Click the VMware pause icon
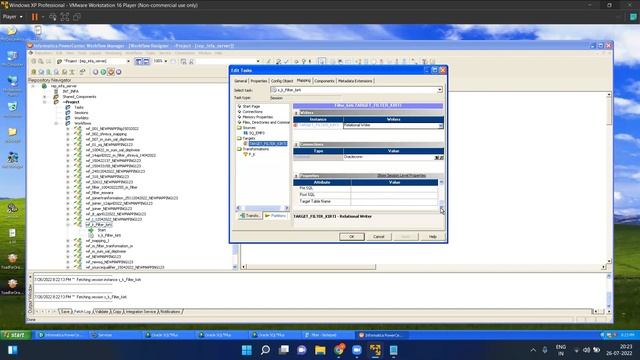Screen dimensions: 640x360 35,17
